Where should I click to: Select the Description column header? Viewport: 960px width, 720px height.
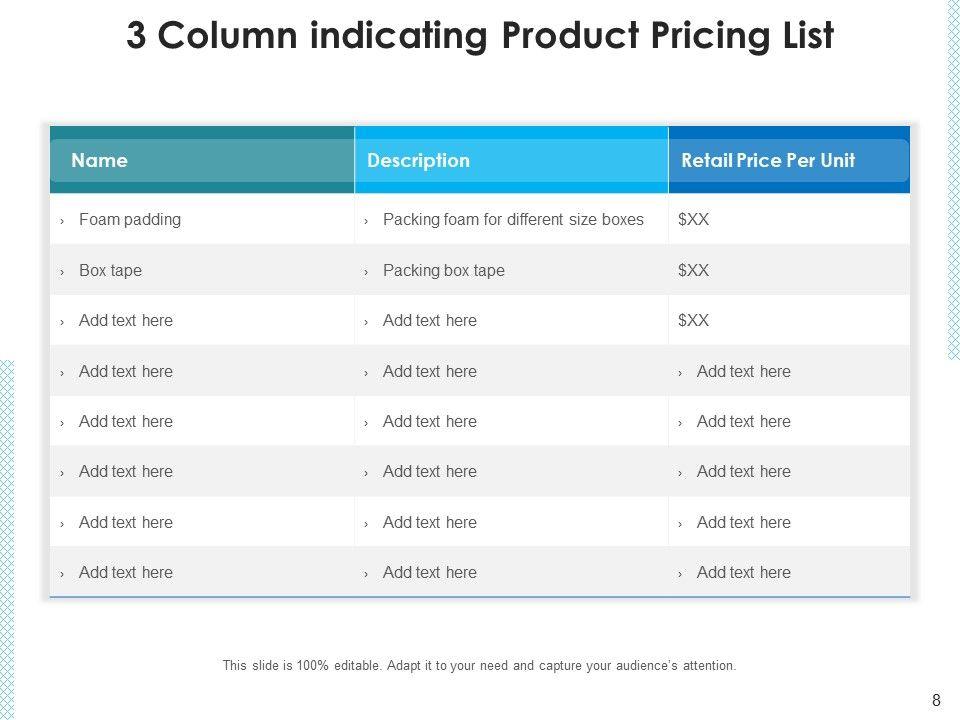click(x=418, y=160)
